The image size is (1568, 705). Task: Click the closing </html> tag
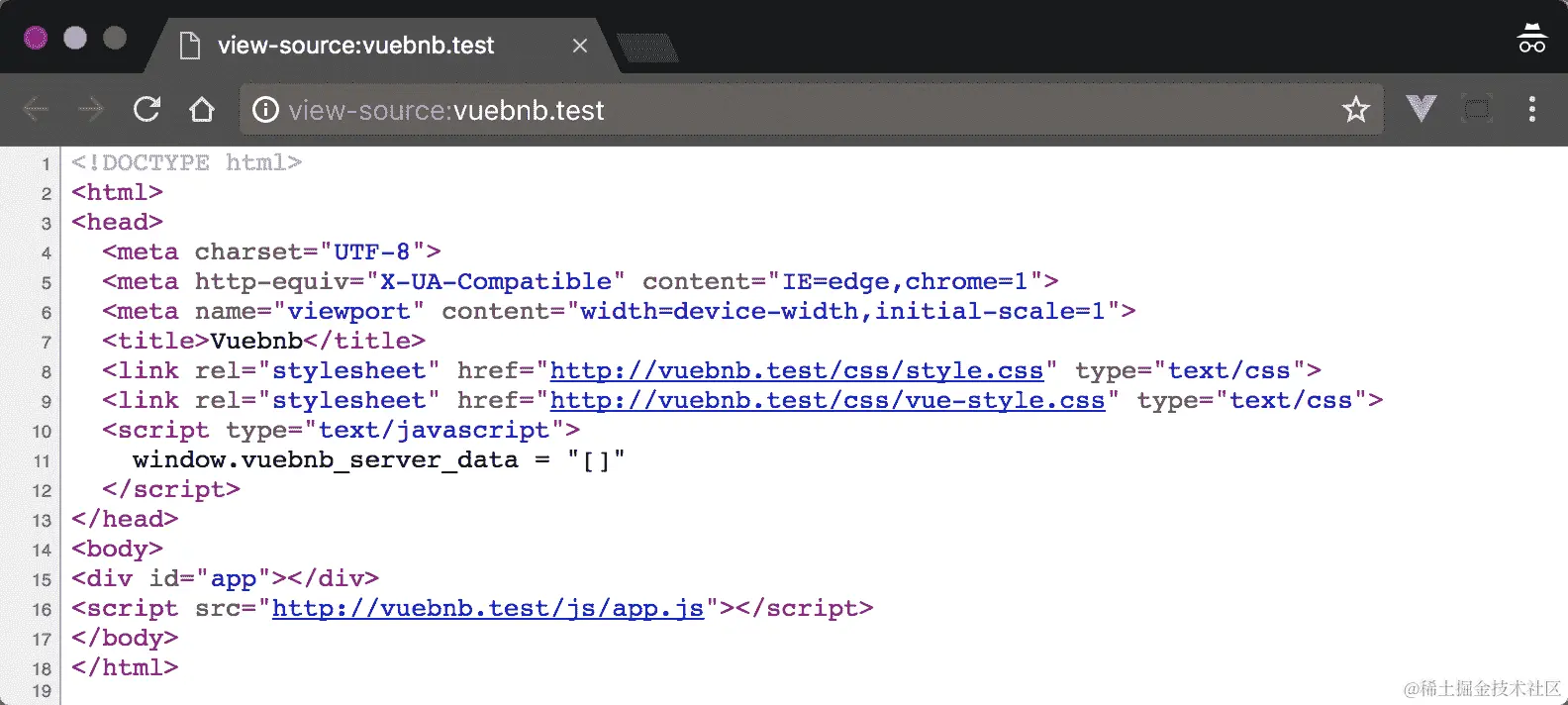125,667
